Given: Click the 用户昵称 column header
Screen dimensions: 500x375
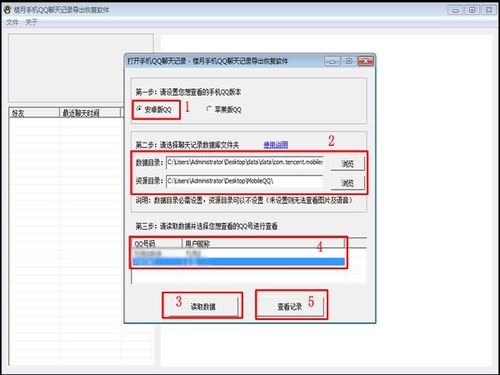Looking at the screenshot, I should point(263,244).
